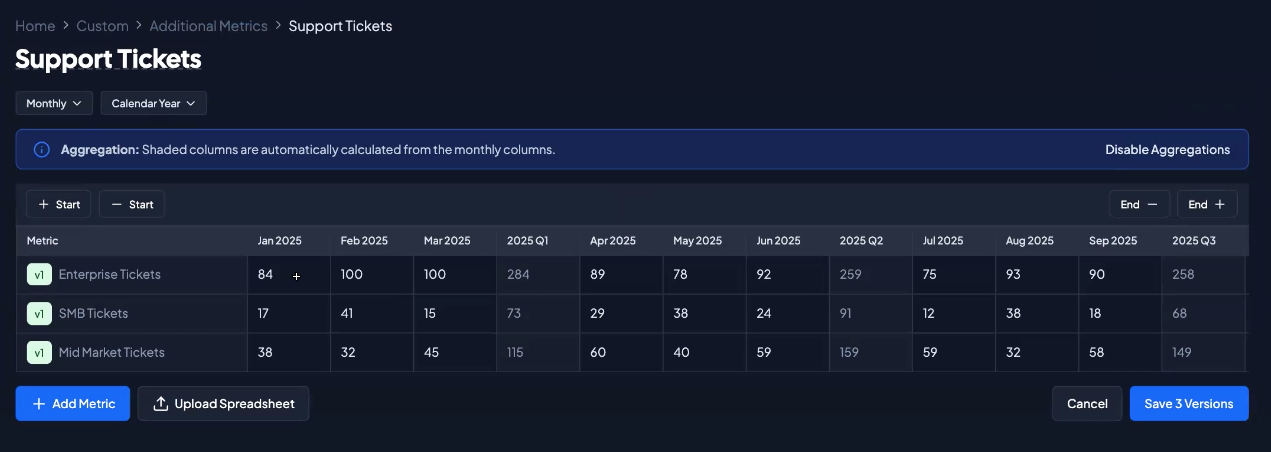
Task: Open the Monthly dropdown
Action: [x=54, y=103]
